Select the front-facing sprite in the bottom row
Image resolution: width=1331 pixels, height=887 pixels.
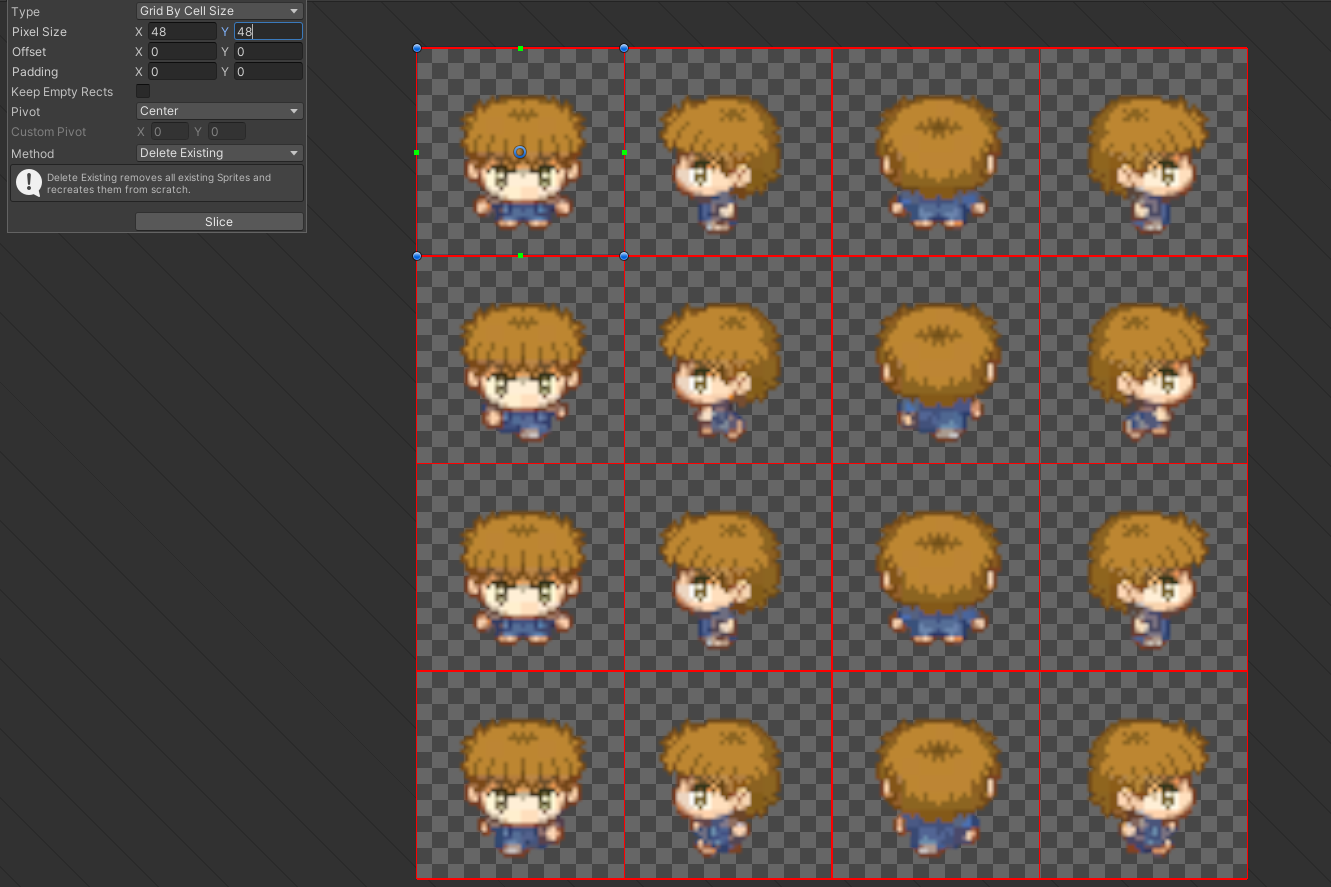tap(522, 788)
